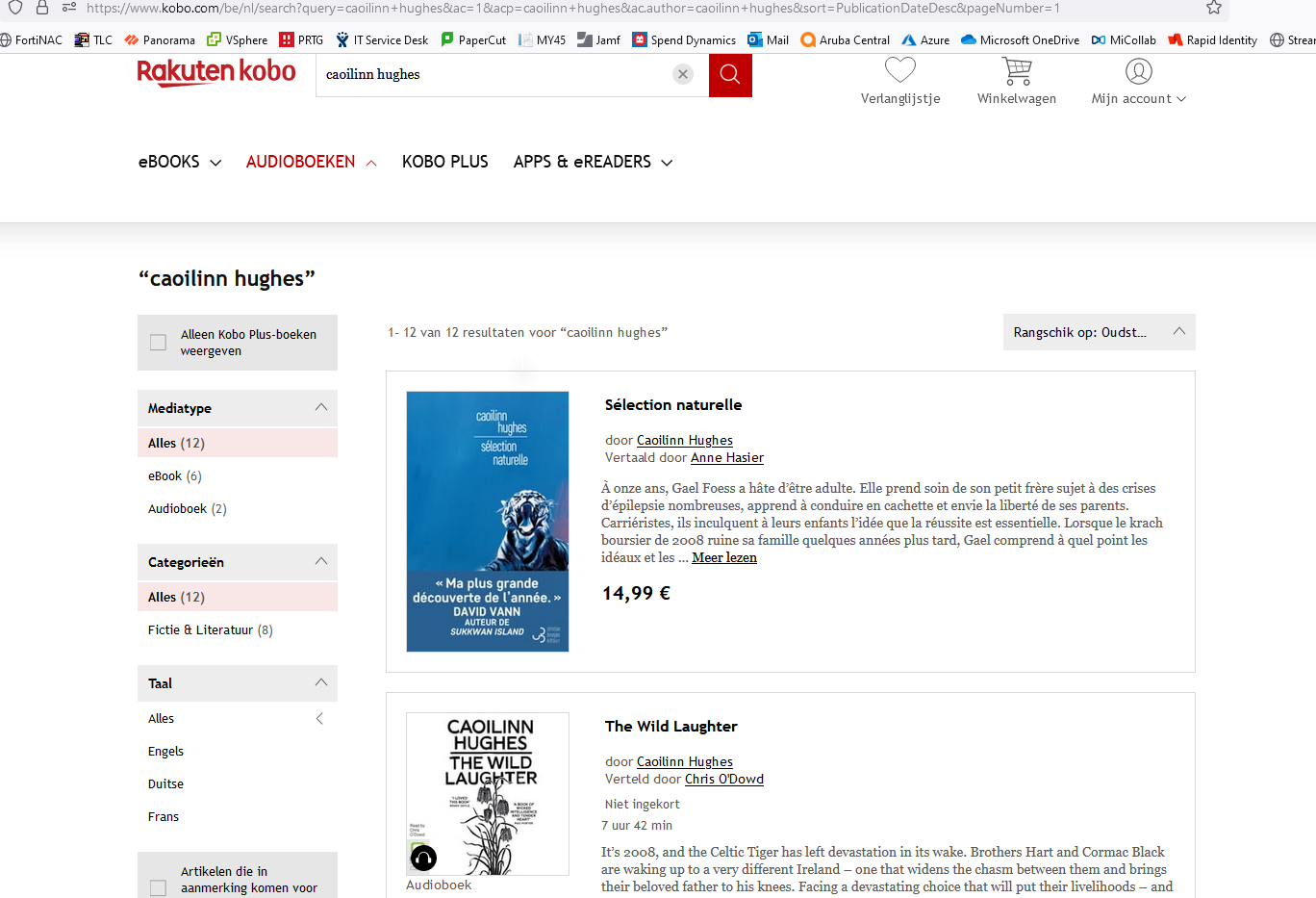Open the Rangschik op sort dropdown
This screenshot has width=1316, height=898.
click(x=1100, y=332)
